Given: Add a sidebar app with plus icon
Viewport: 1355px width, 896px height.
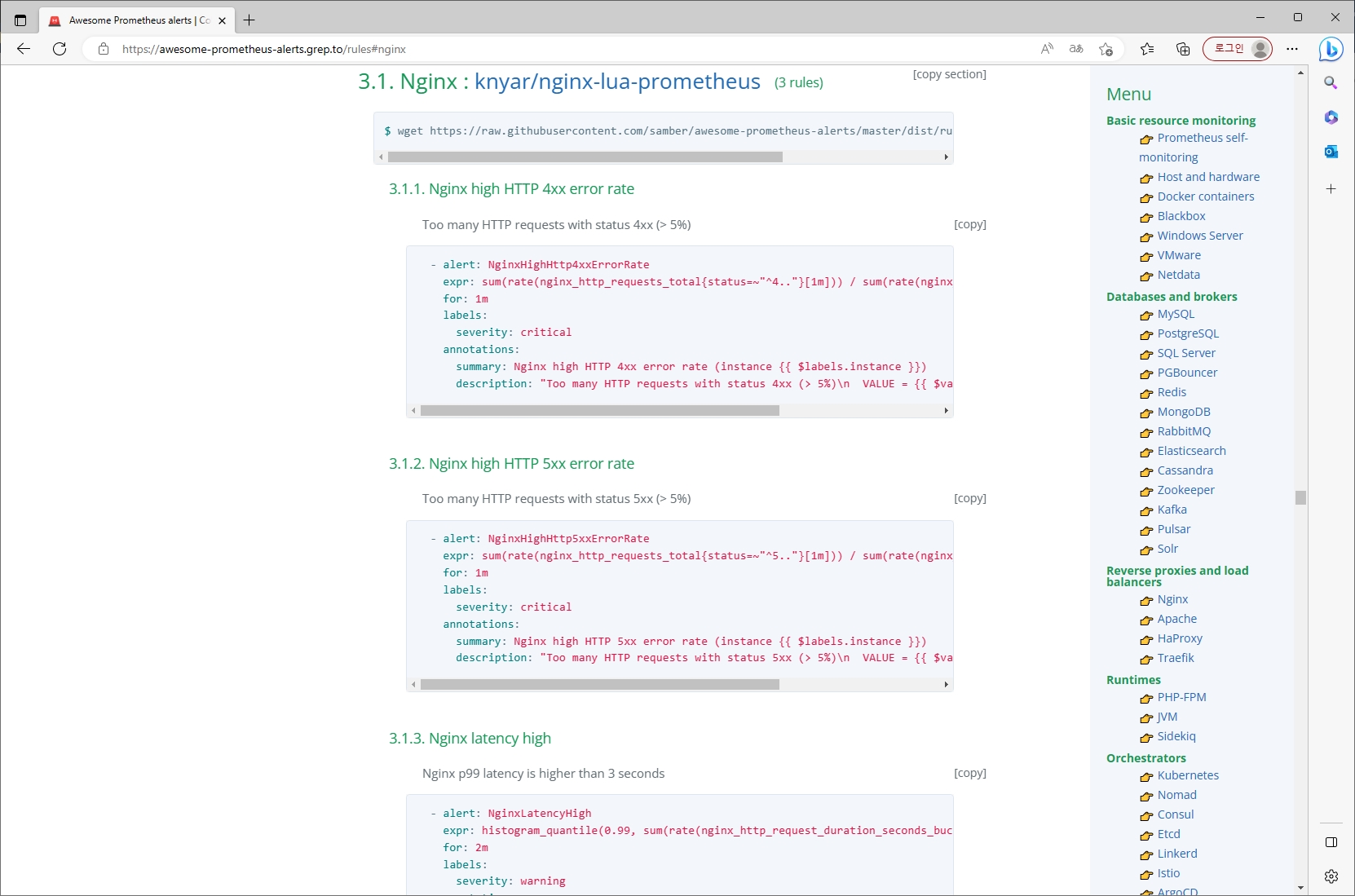Looking at the screenshot, I should 1331,188.
